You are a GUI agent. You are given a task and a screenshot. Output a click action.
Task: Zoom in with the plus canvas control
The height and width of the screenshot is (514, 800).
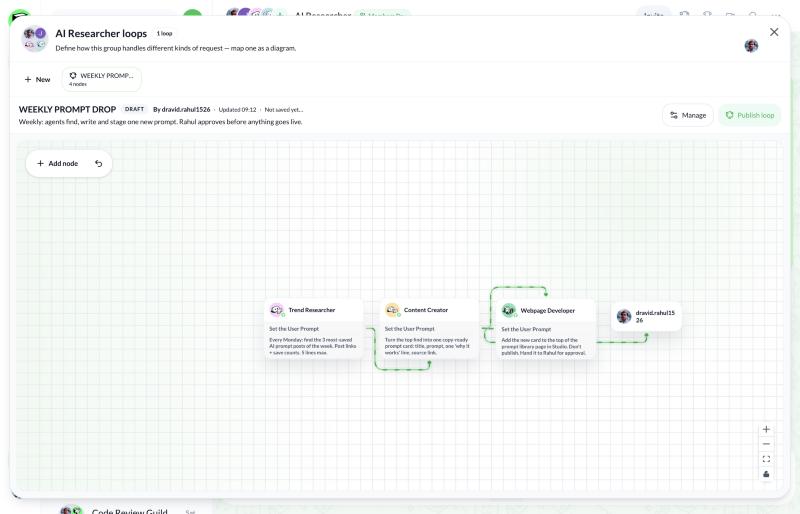(x=766, y=429)
